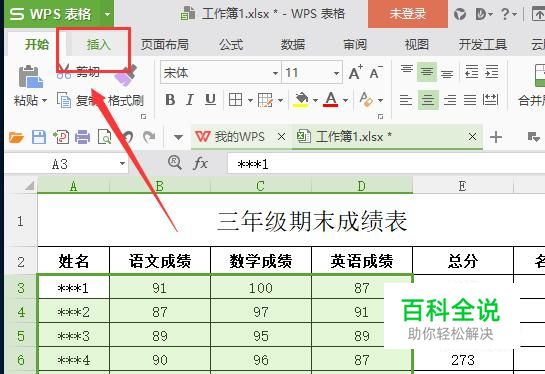Open the font size 11 dropdown
The height and width of the screenshot is (374, 545).
click(x=336, y=73)
